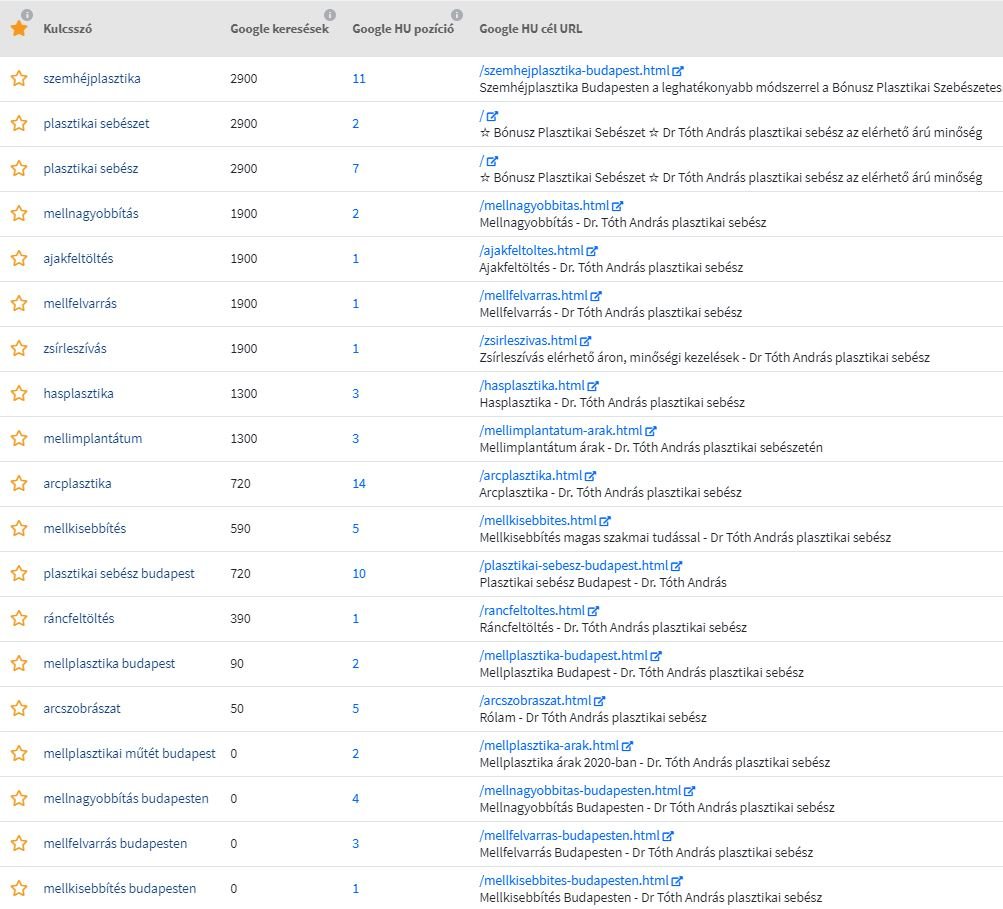Click position 14 for arcplasztika
The image size is (1003, 909).
(359, 484)
